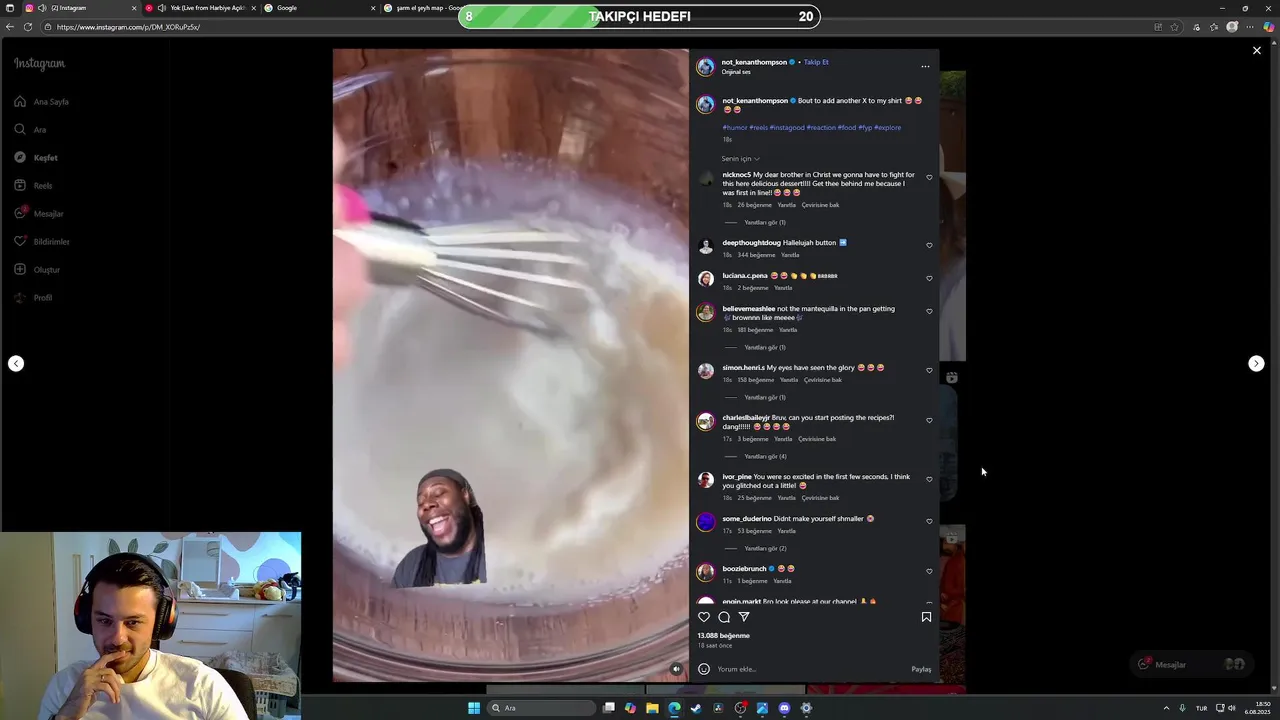The image size is (1280, 720).
Task: Show 2 replies under some_duderino's comment
Action: 765,548
